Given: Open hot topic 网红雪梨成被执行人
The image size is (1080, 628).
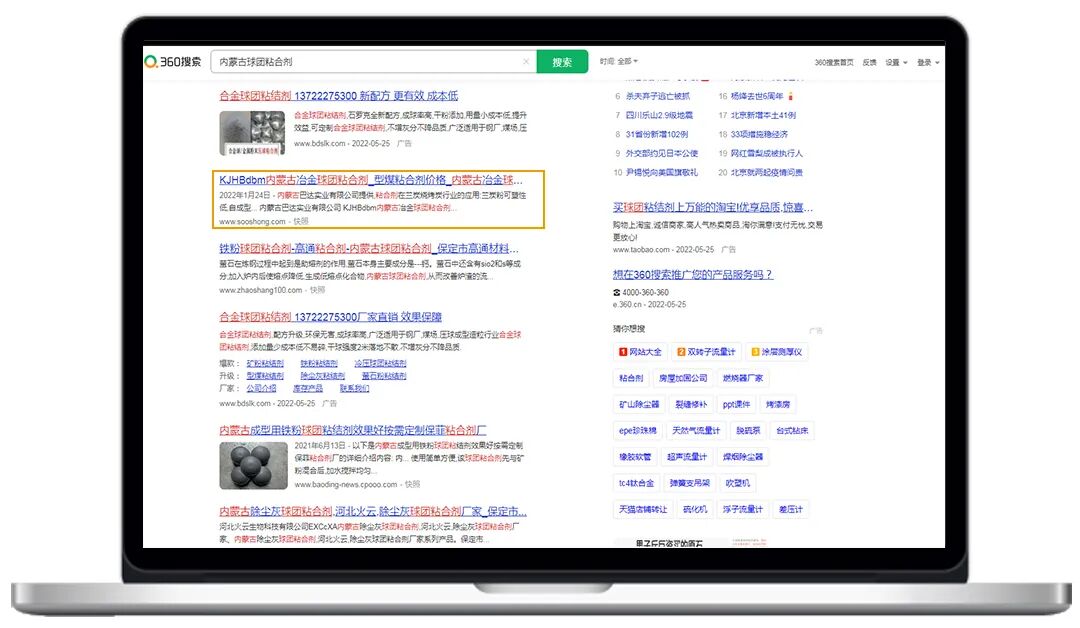Looking at the screenshot, I should 767,153.
